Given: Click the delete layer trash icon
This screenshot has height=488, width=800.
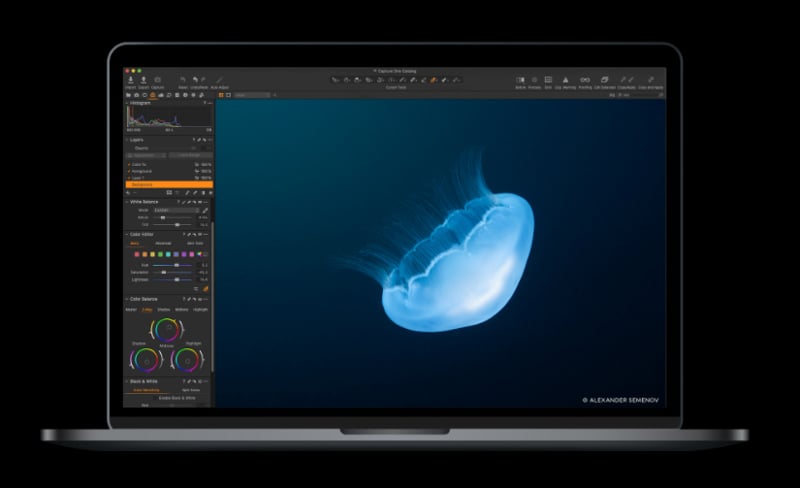Looking at the screenshot, I should pos(204,193).
